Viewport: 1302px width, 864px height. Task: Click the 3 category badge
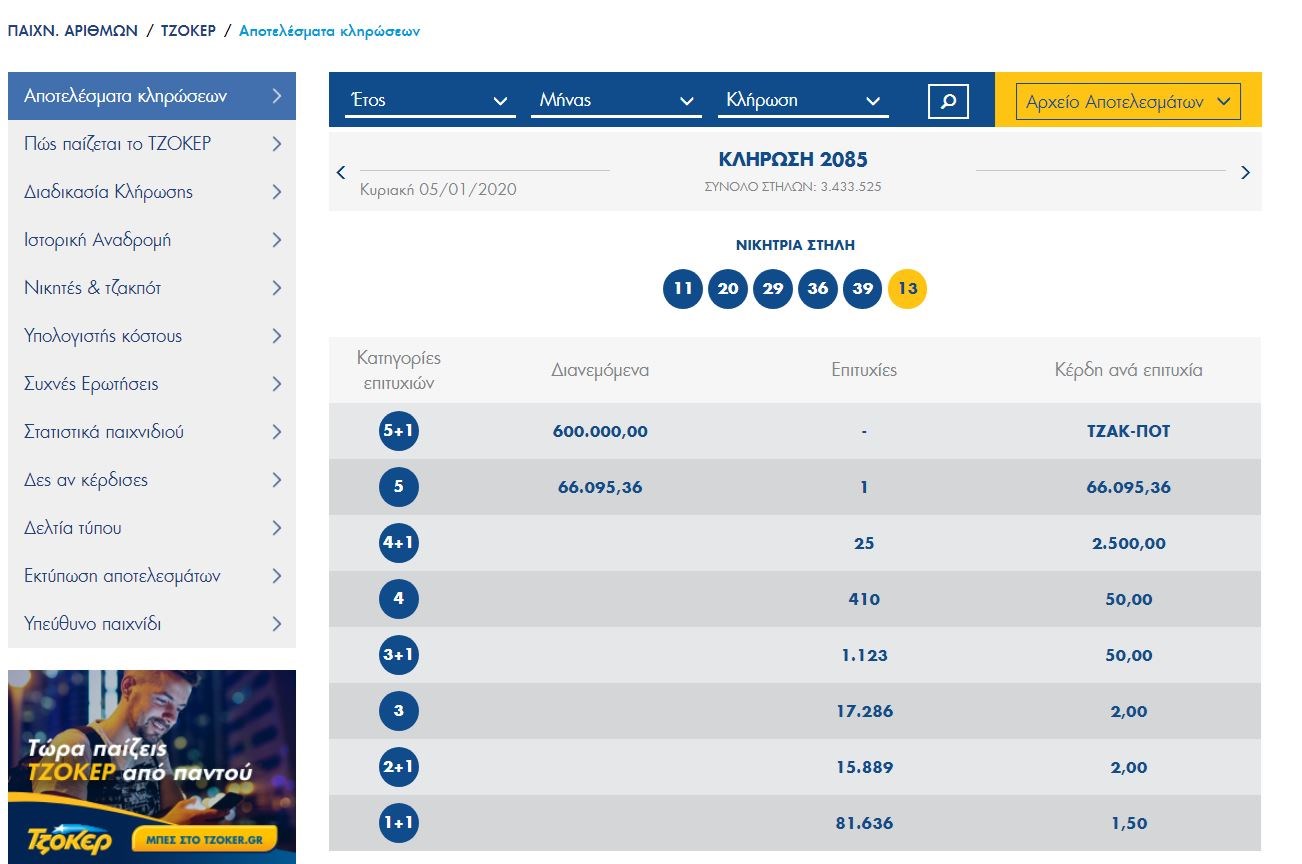point(399,711)
